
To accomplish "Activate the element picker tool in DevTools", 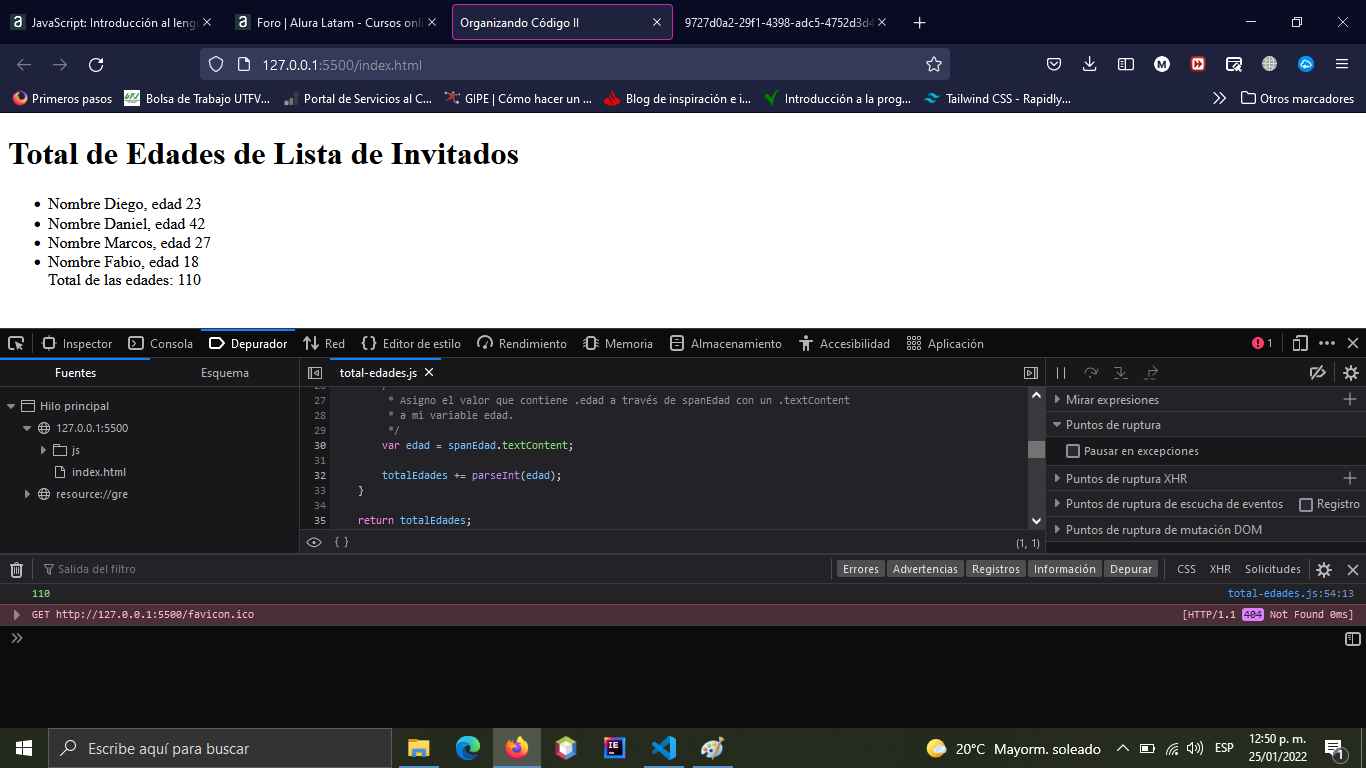I will [16, 343].
